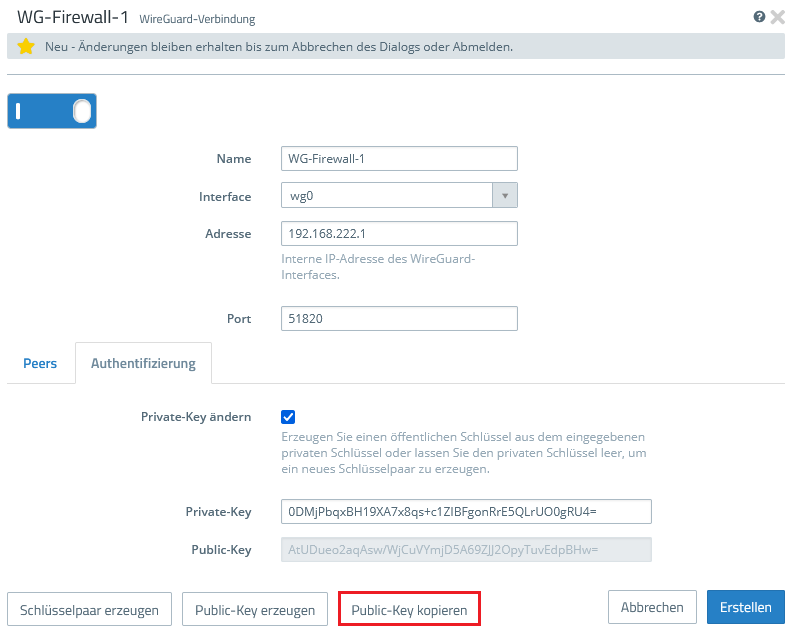Click the WG-Firewall-1 dialog title
The width and height of the screenshot is (793, 633).
click(x=74, y=17)
